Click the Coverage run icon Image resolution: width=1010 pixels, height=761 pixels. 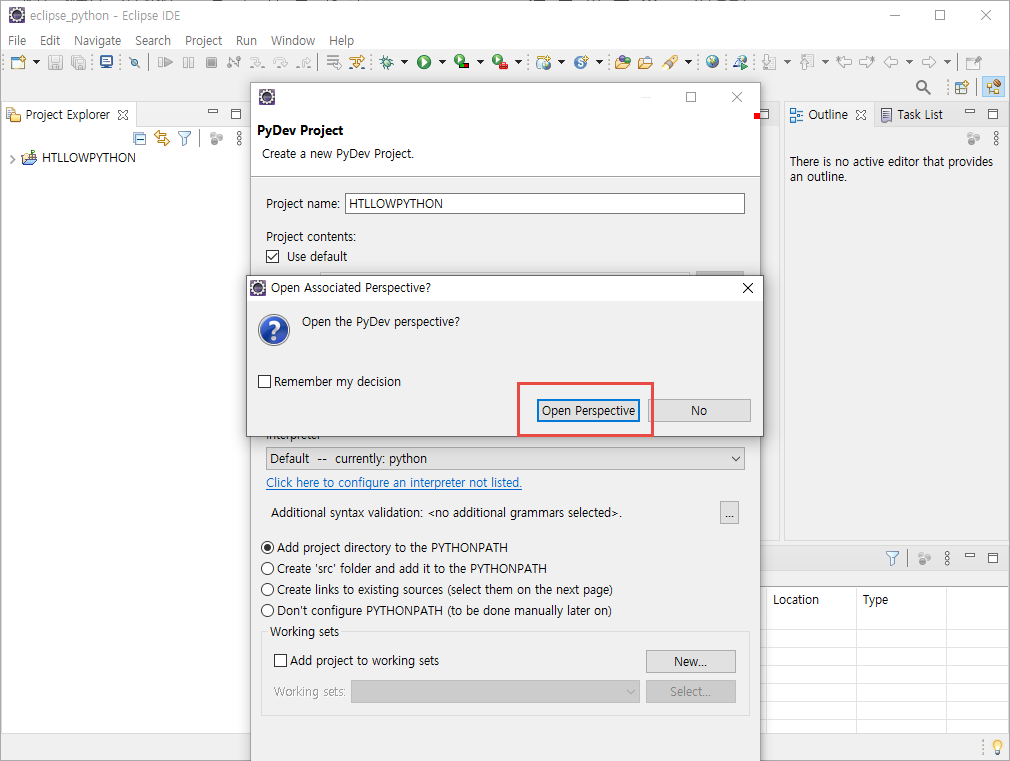click(x=461, y=62)
